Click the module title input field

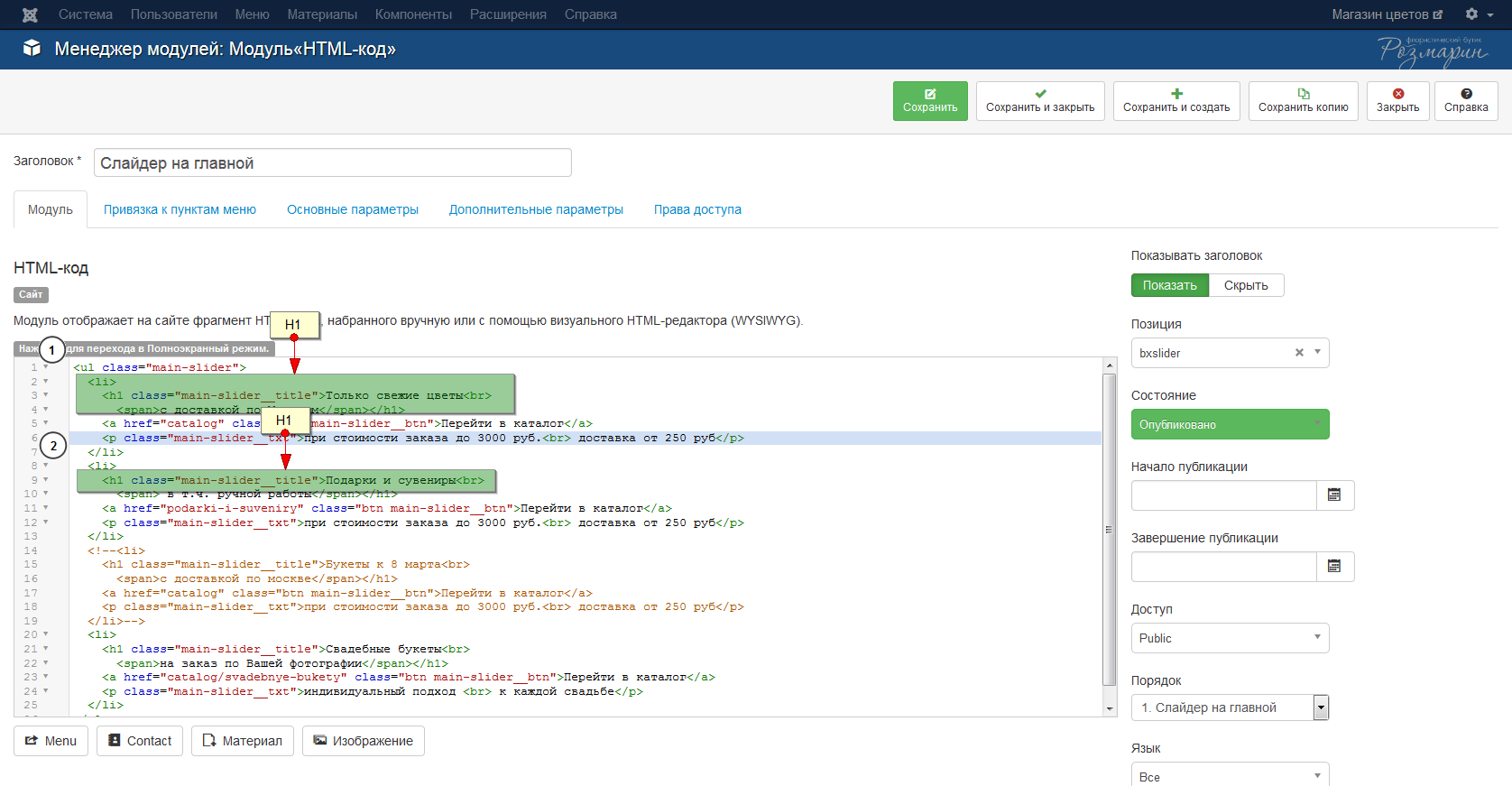pyautogui.click(x=332, y=163)
